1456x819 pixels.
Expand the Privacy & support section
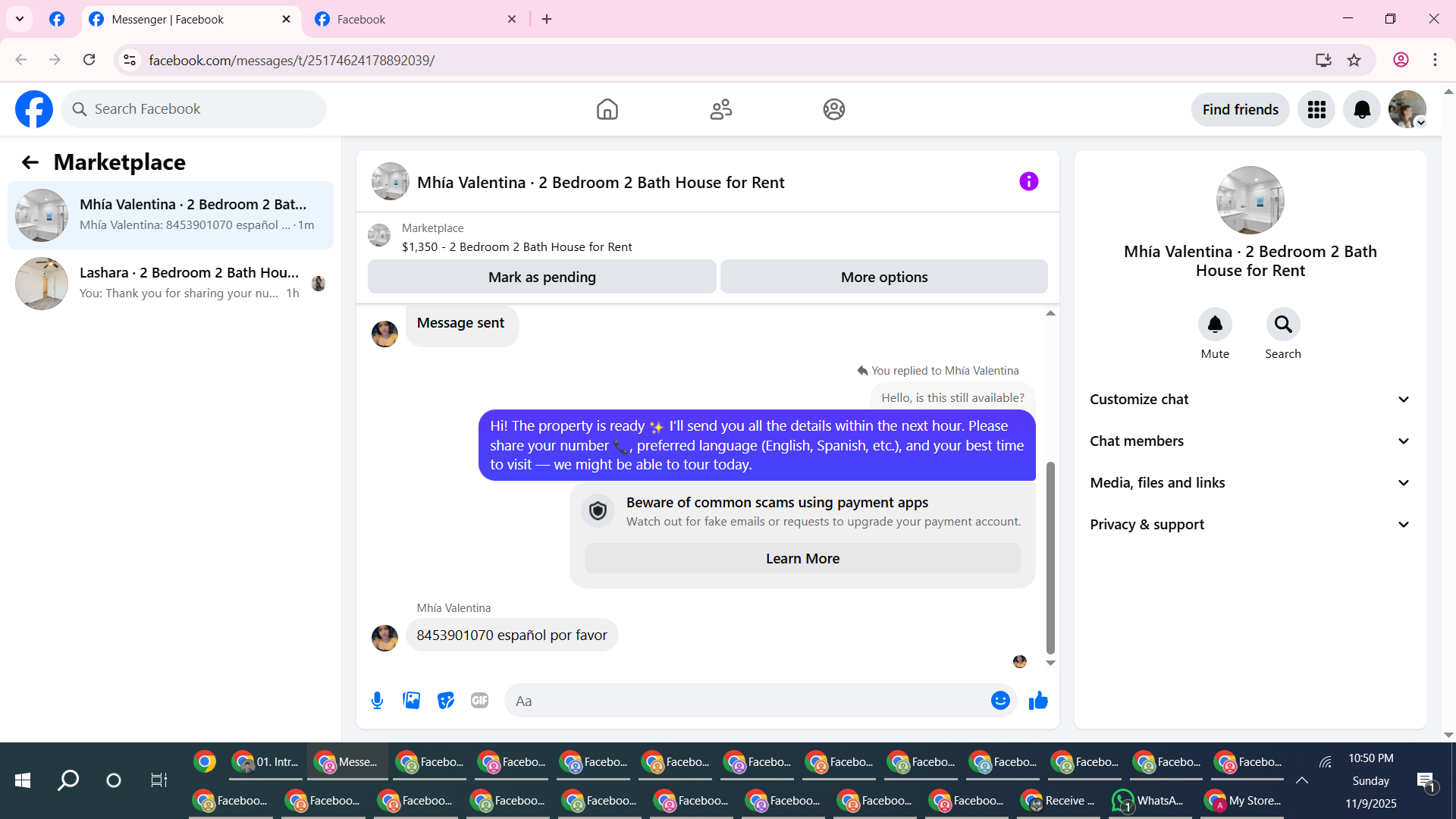click(1250, 525)
